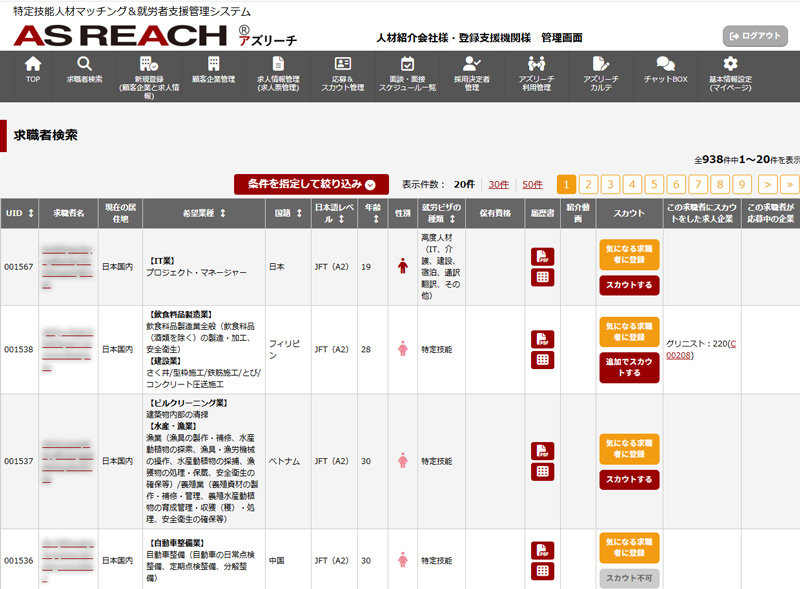Open 基本情報設定 gear icon
Image resolution: width=800 pixels, height=589 pixels.
[730, 64]
